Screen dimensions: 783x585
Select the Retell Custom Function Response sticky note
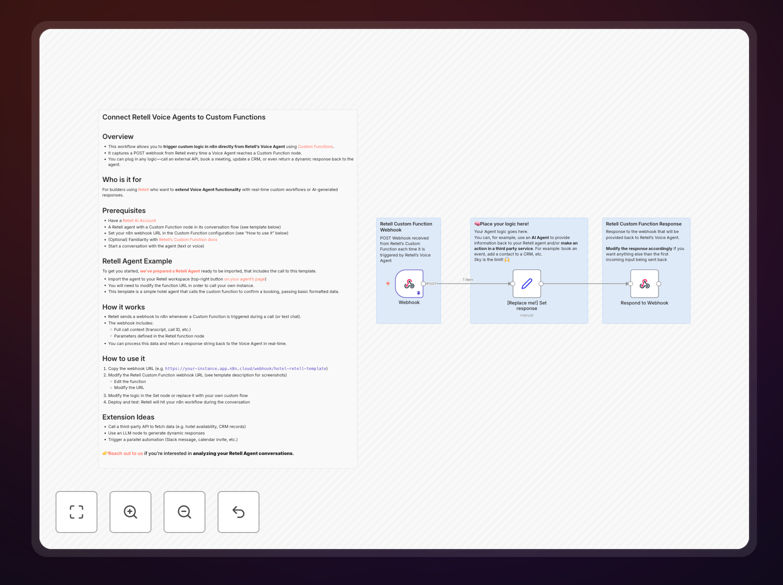click(x=646, y=271)
